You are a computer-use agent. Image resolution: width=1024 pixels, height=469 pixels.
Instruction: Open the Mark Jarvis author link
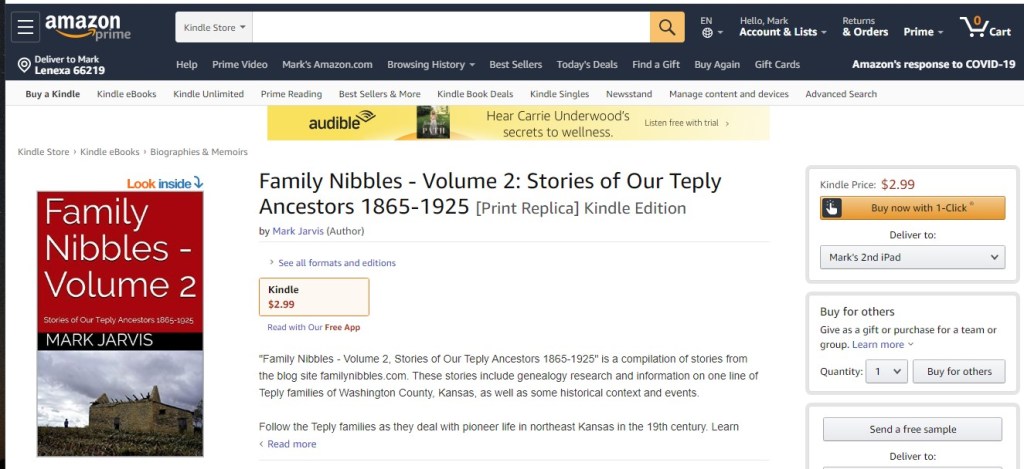[297, 231]
